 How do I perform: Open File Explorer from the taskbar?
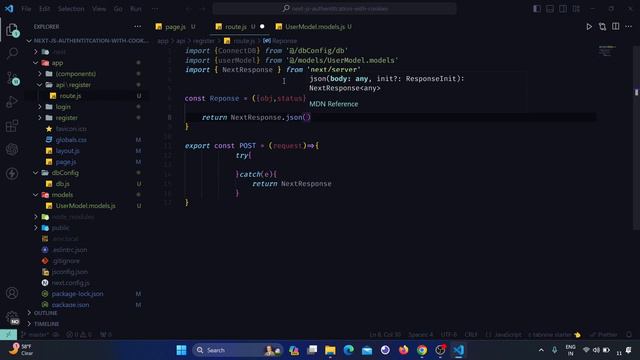coord(330,350)
